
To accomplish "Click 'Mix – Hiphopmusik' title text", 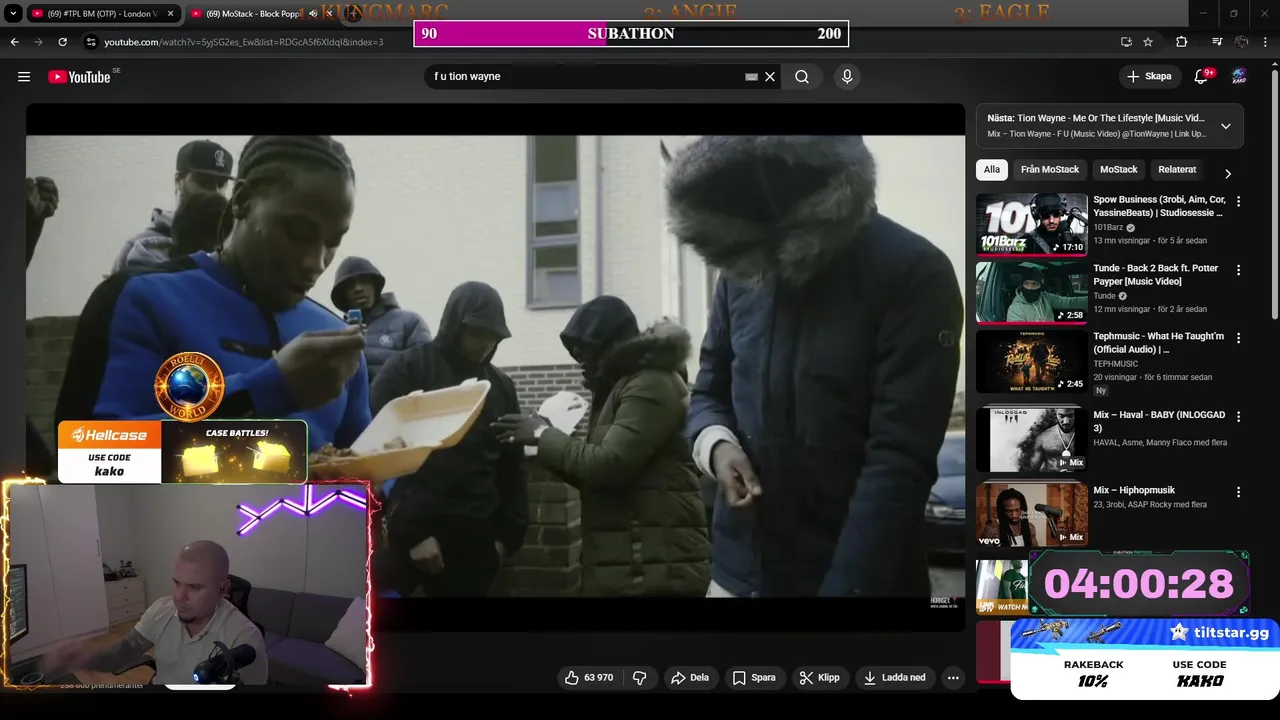I will click(1134, 490).
